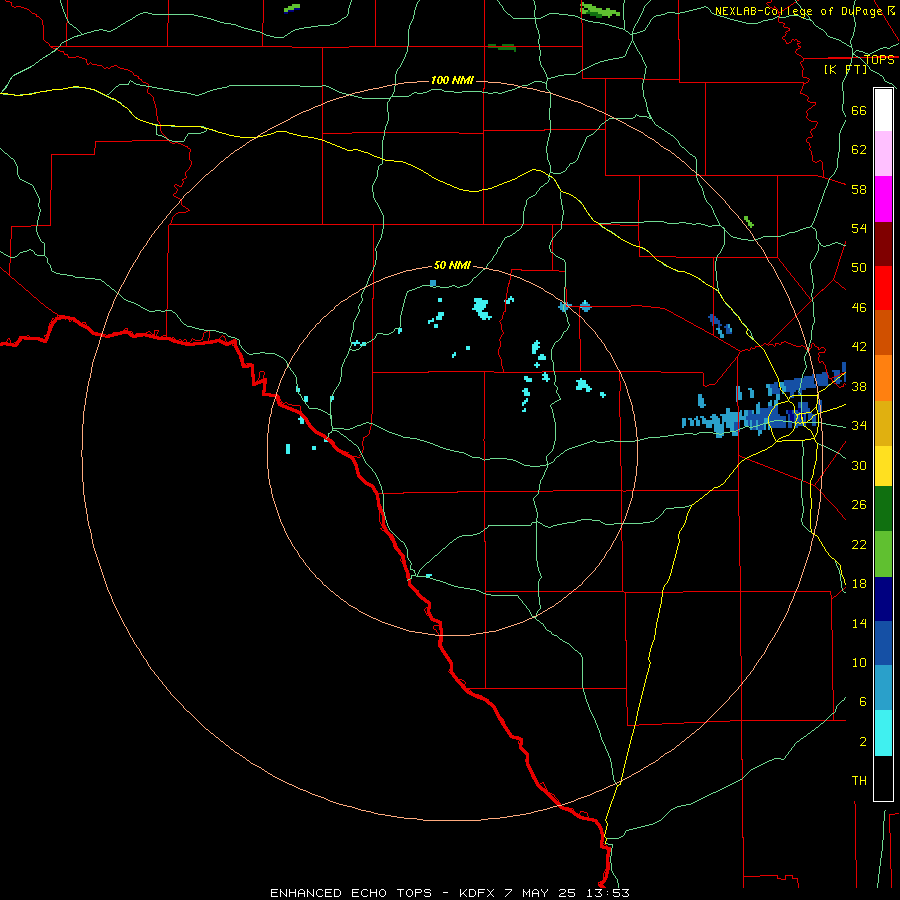Click the 50 NMI range ring label
900x900 pixels.
[x=452, y=265]
